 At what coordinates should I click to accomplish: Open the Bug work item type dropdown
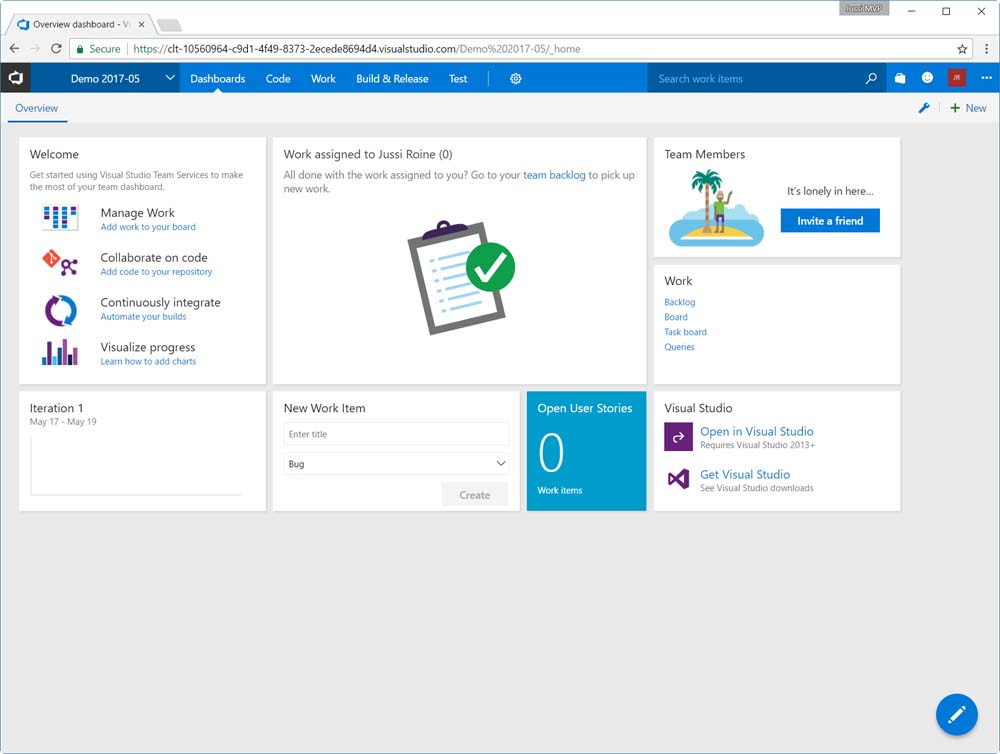point(396,464)
